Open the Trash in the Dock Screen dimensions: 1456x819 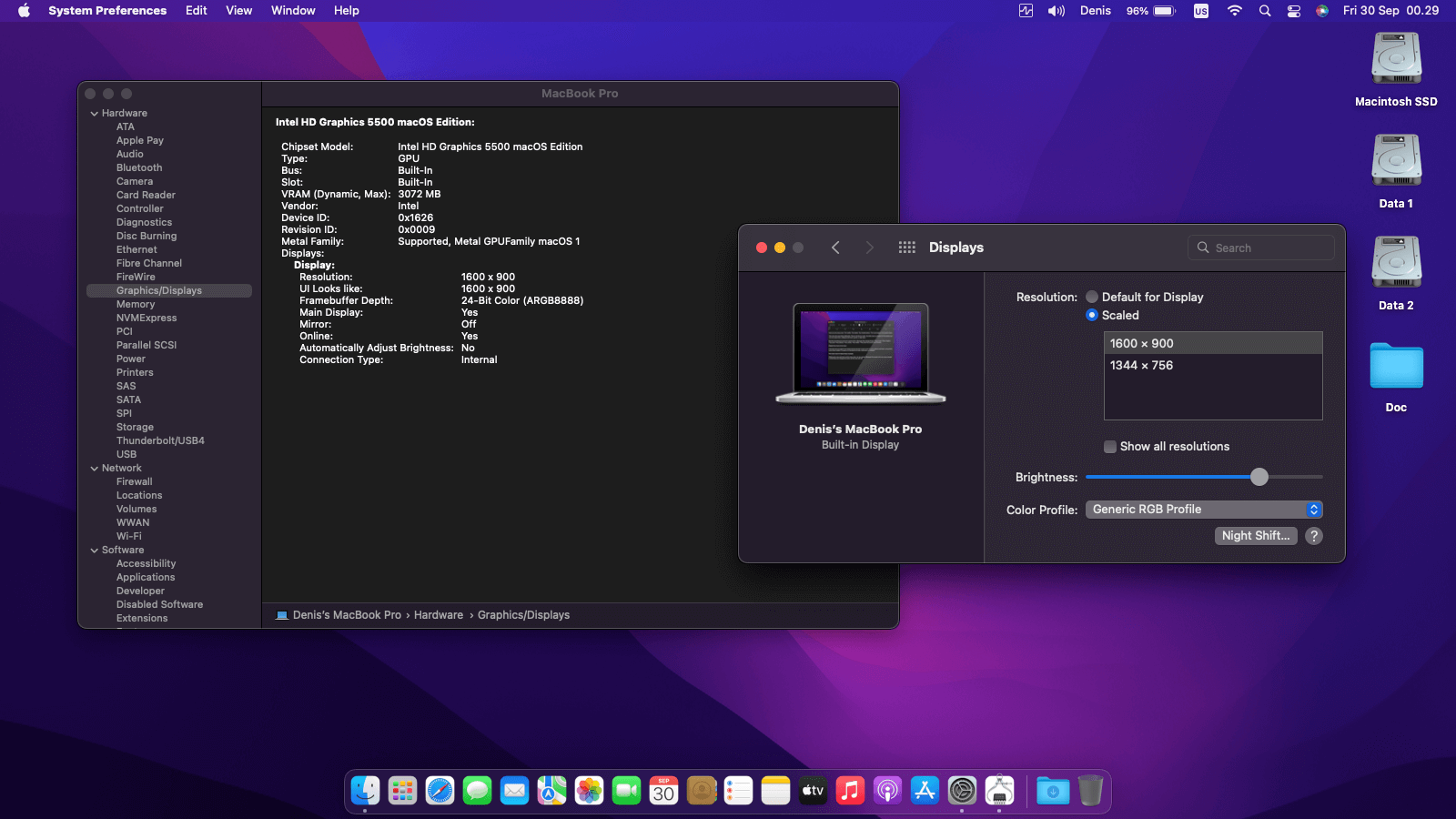(x=1090, y=791)
